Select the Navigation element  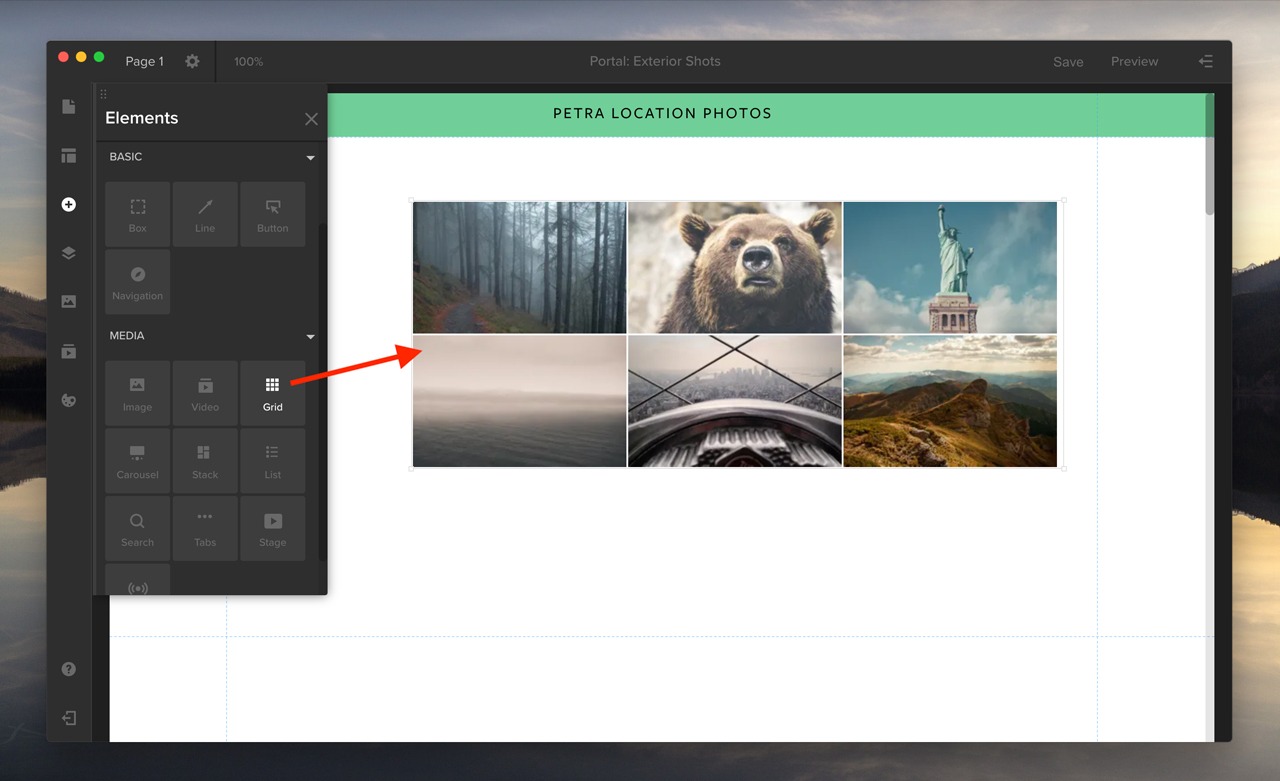[138, 282]
